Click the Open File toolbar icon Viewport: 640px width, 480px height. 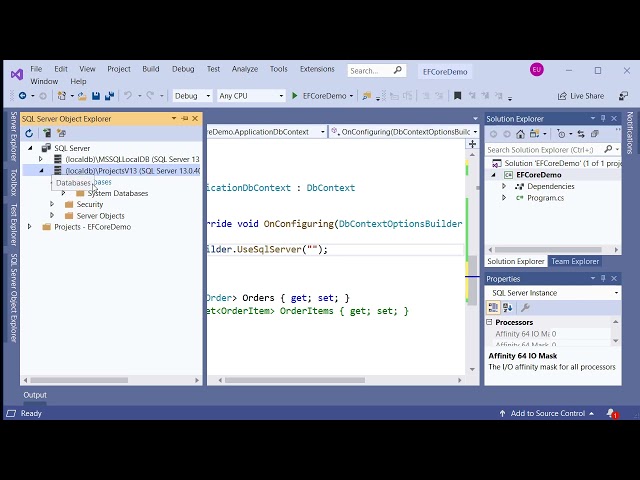coord(82,96)
